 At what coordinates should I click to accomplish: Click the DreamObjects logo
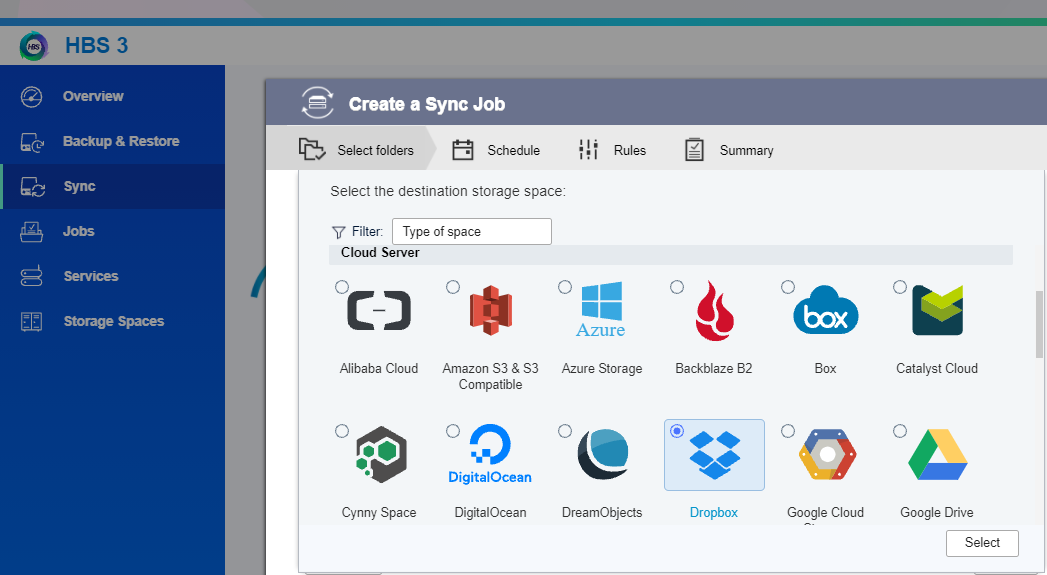click(x=603, y=454)
